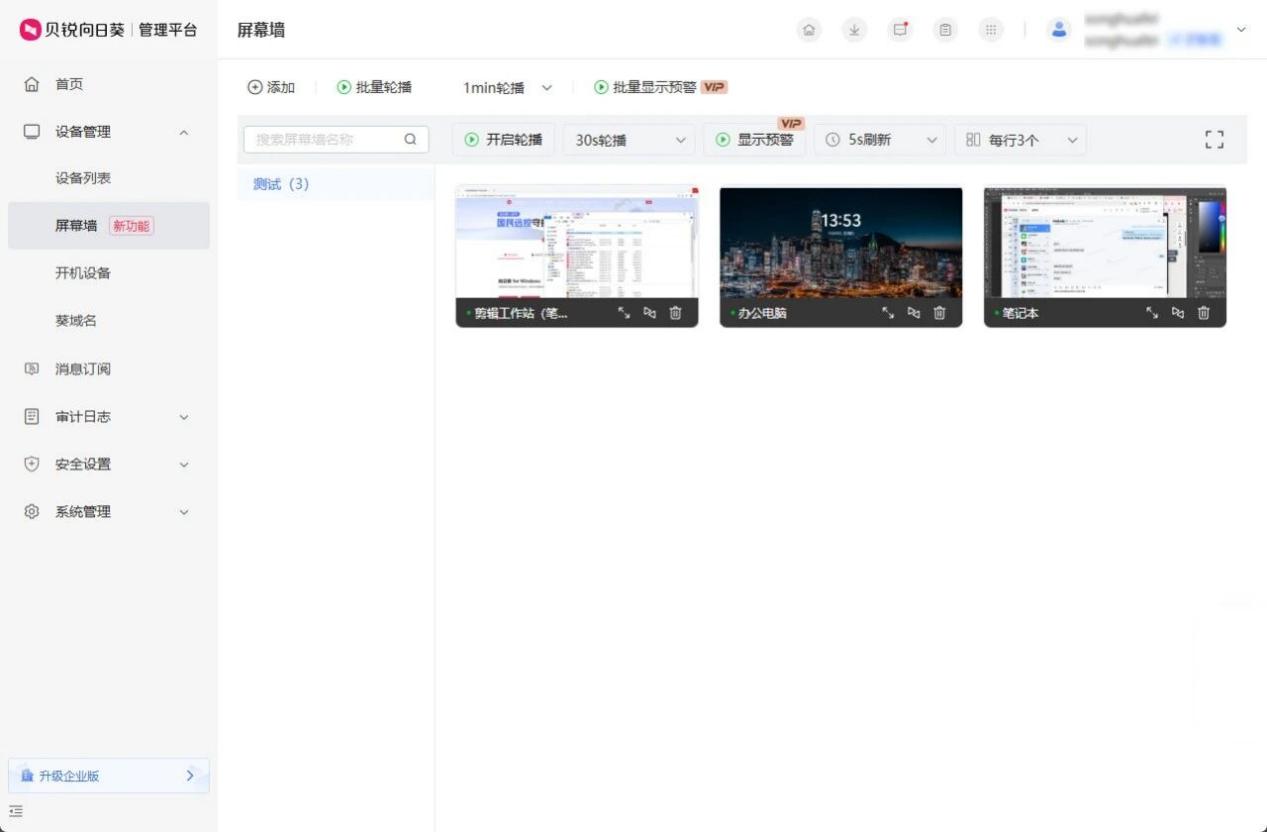Click the blue user avatar icon

click(1059, 30)
